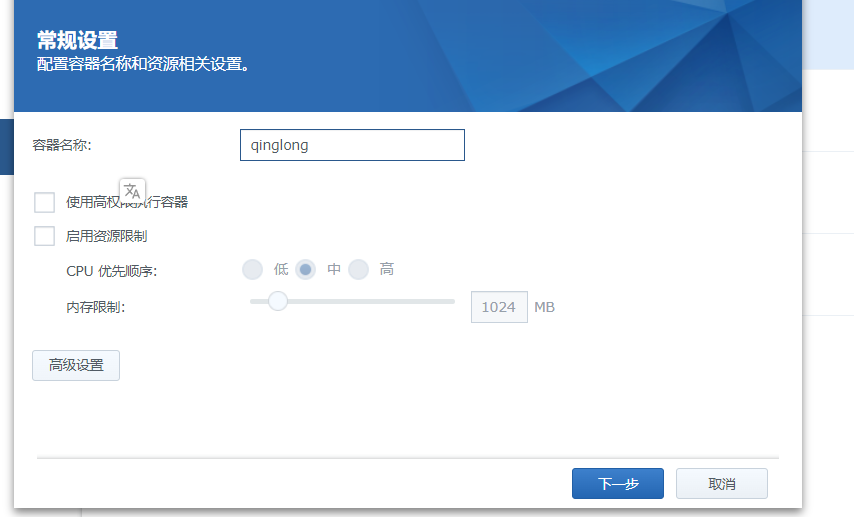The image size is (854, 517).
Task: Proceed with the 下一步 button
Action: coord(618,483)
